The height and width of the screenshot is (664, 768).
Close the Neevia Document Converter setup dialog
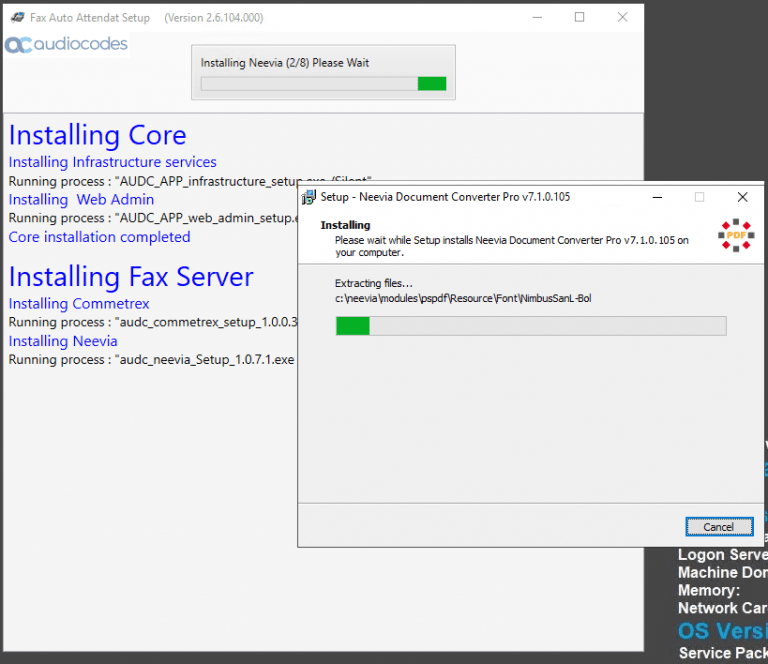(x=742, y=197)
